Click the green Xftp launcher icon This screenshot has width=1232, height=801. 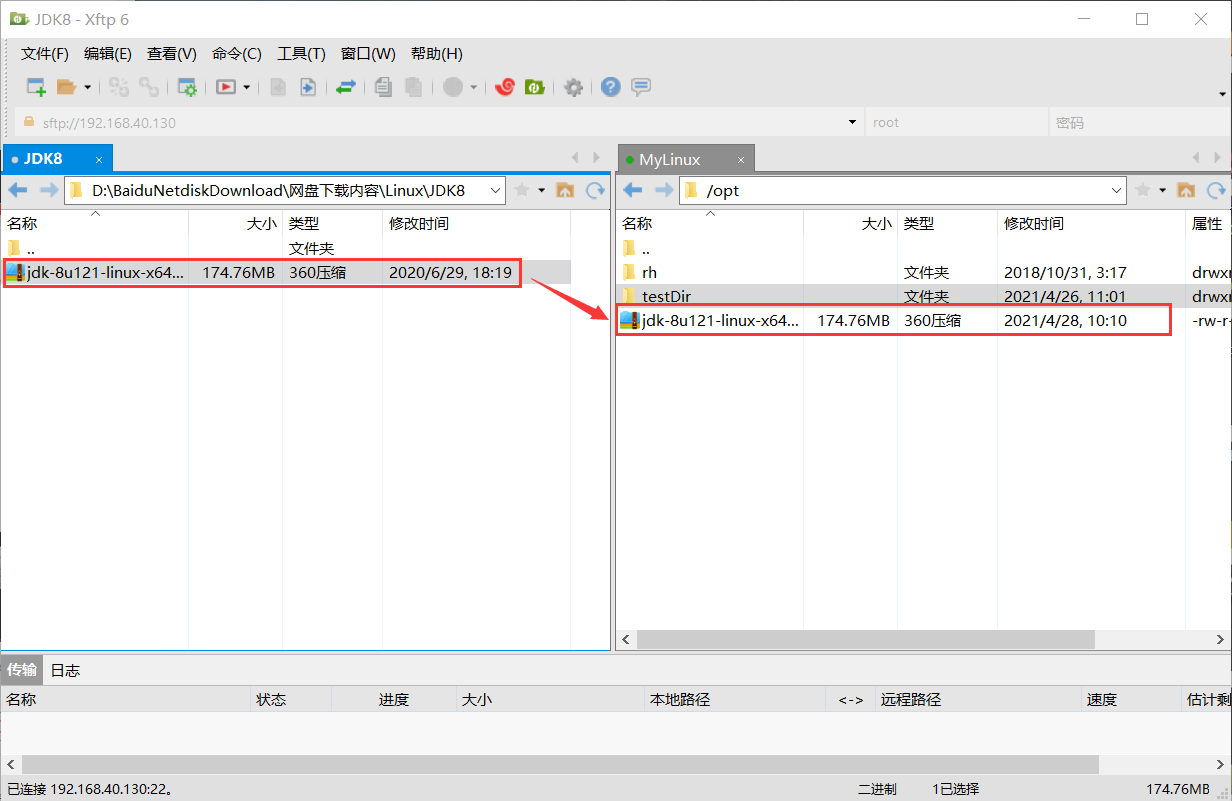(x=535, y=87)
